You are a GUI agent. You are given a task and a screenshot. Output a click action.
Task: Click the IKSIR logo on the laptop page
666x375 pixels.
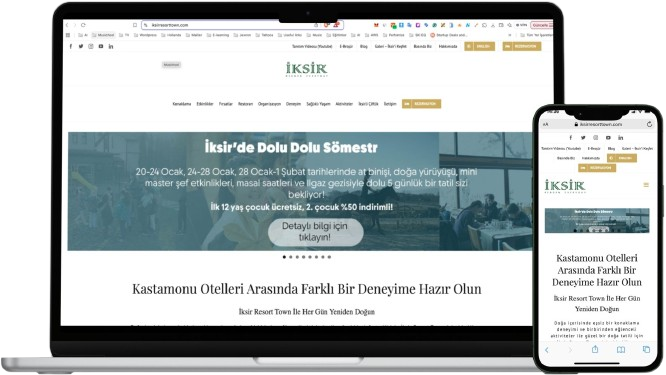coord(306,69)
